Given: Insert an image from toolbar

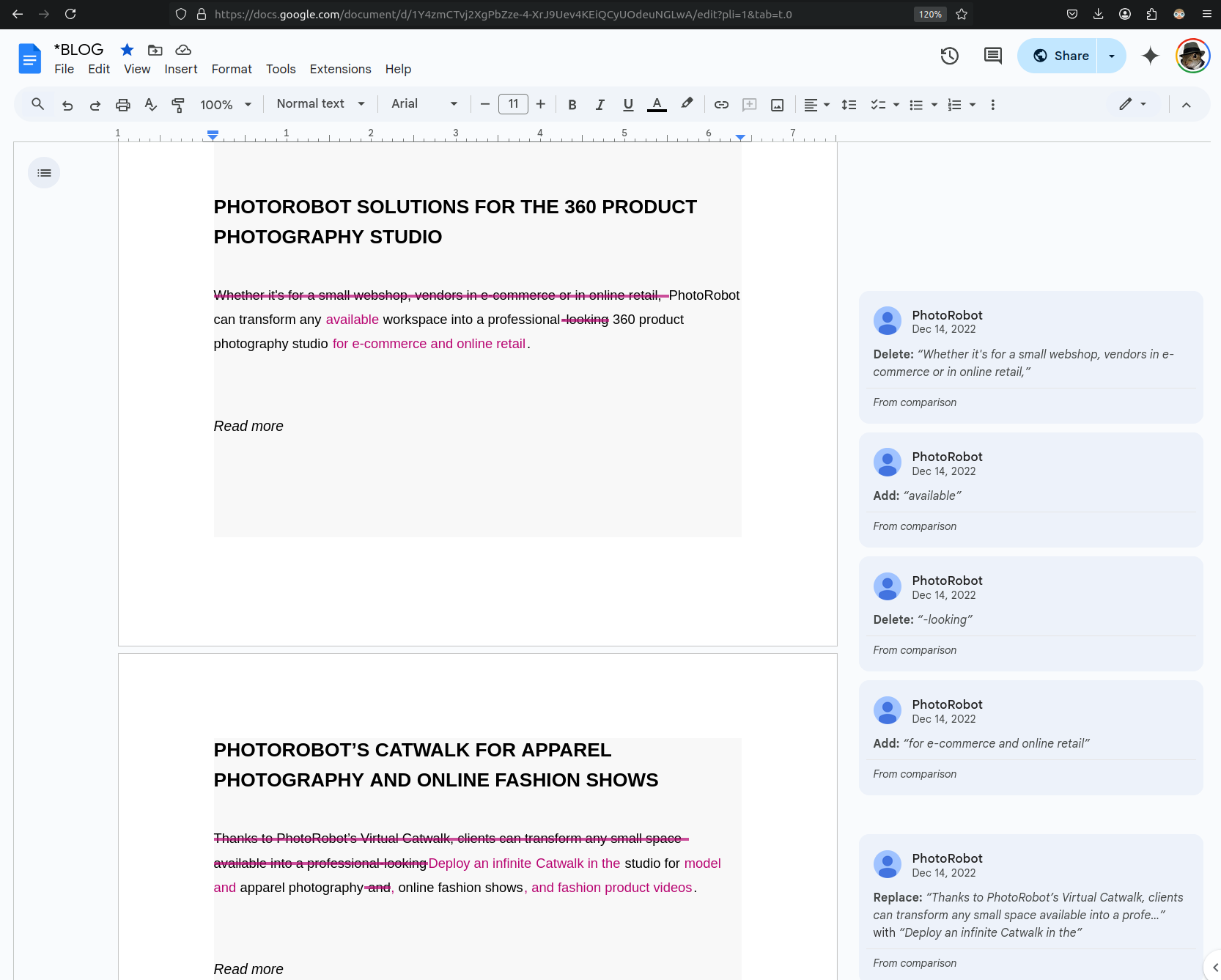Looking at the screenshot, I should (x=778, y=105).
